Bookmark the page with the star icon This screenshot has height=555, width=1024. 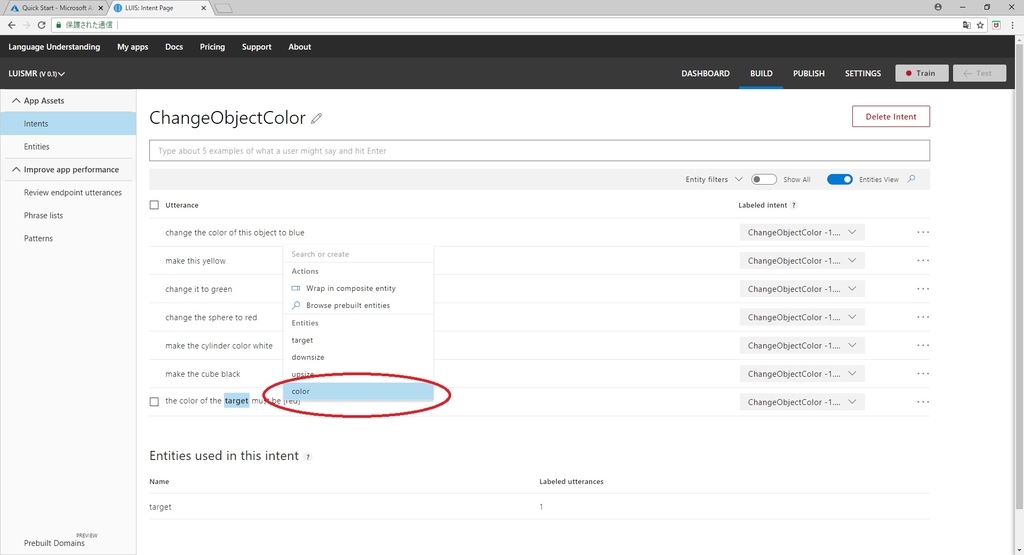[980, 25]
